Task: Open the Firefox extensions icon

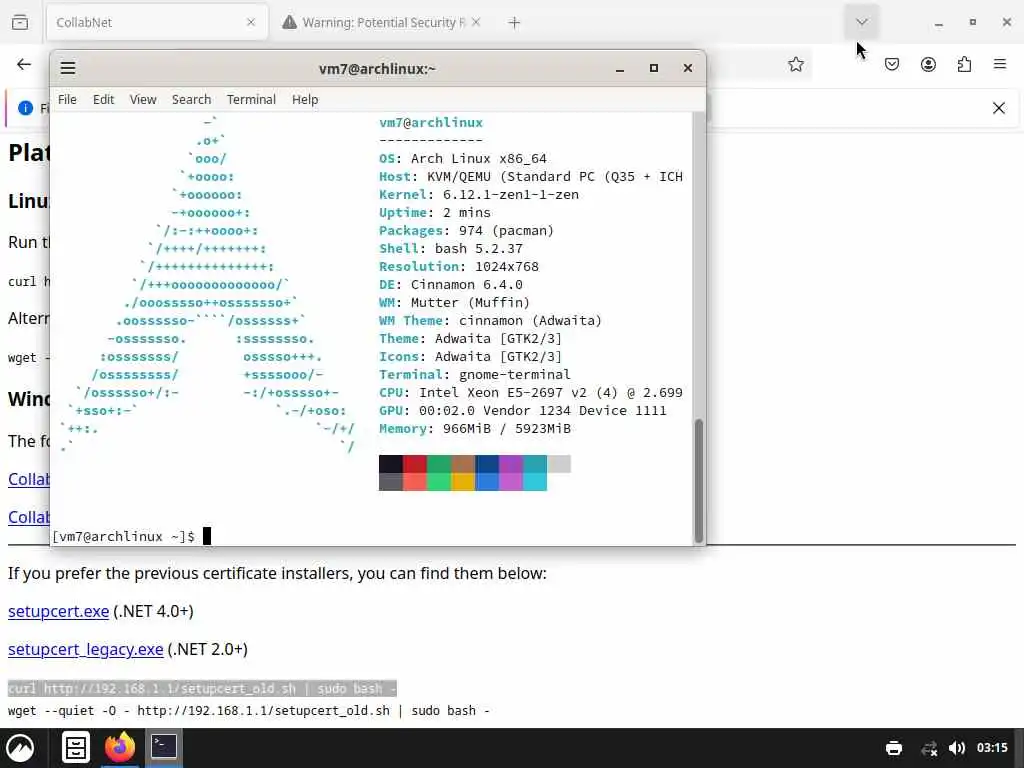Action: click(965, 64)
